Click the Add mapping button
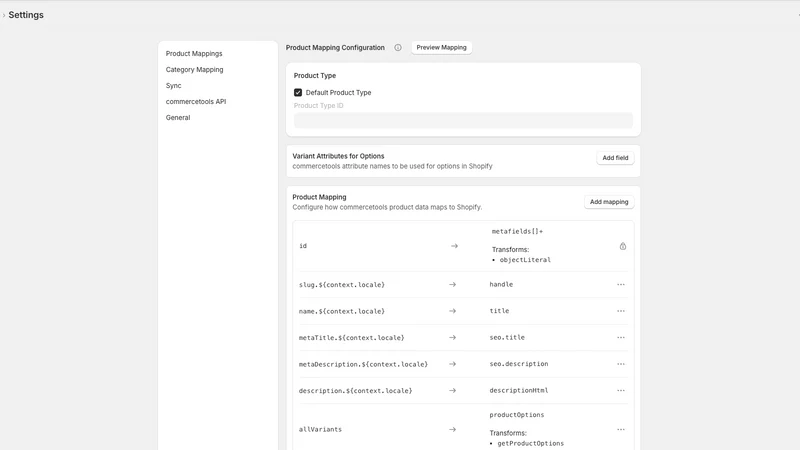 (609, 202)
